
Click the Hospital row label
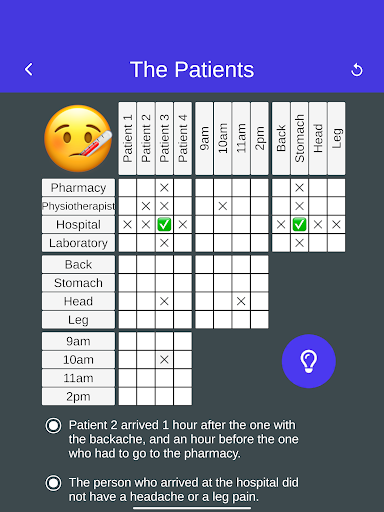(78, 225)
